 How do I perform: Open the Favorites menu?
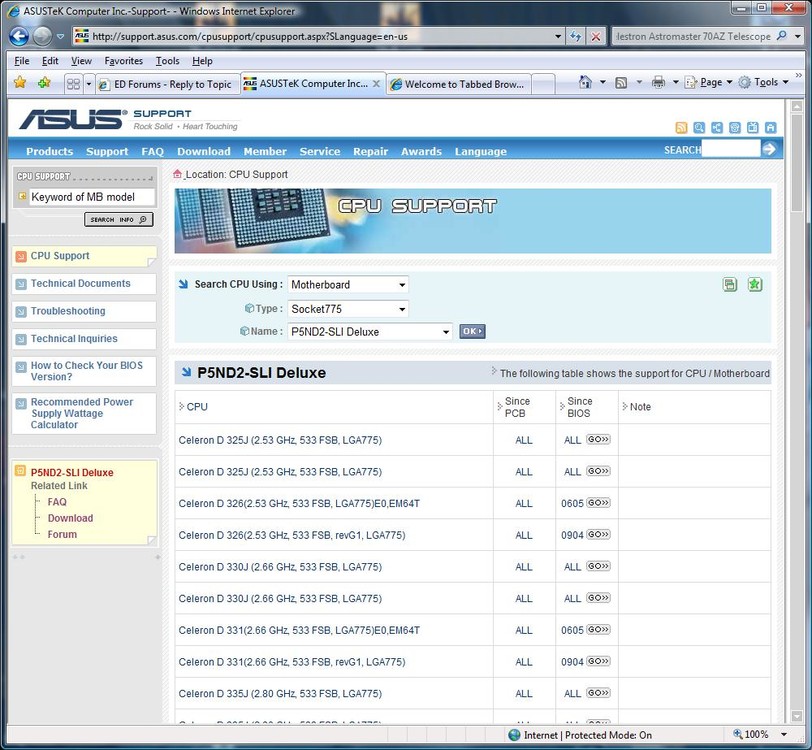[123, 61]
